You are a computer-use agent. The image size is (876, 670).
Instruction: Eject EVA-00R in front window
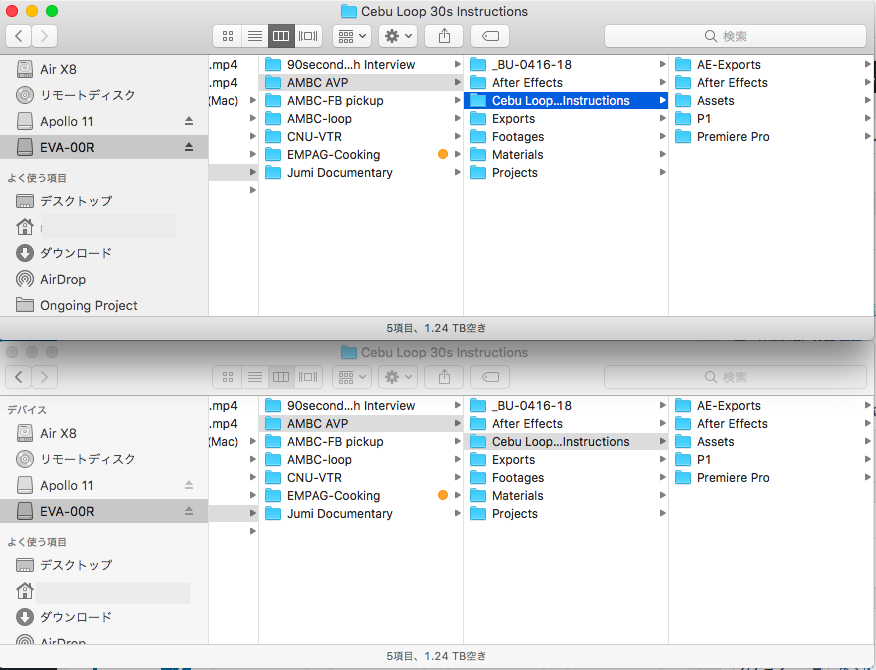(x=189, y=147)
